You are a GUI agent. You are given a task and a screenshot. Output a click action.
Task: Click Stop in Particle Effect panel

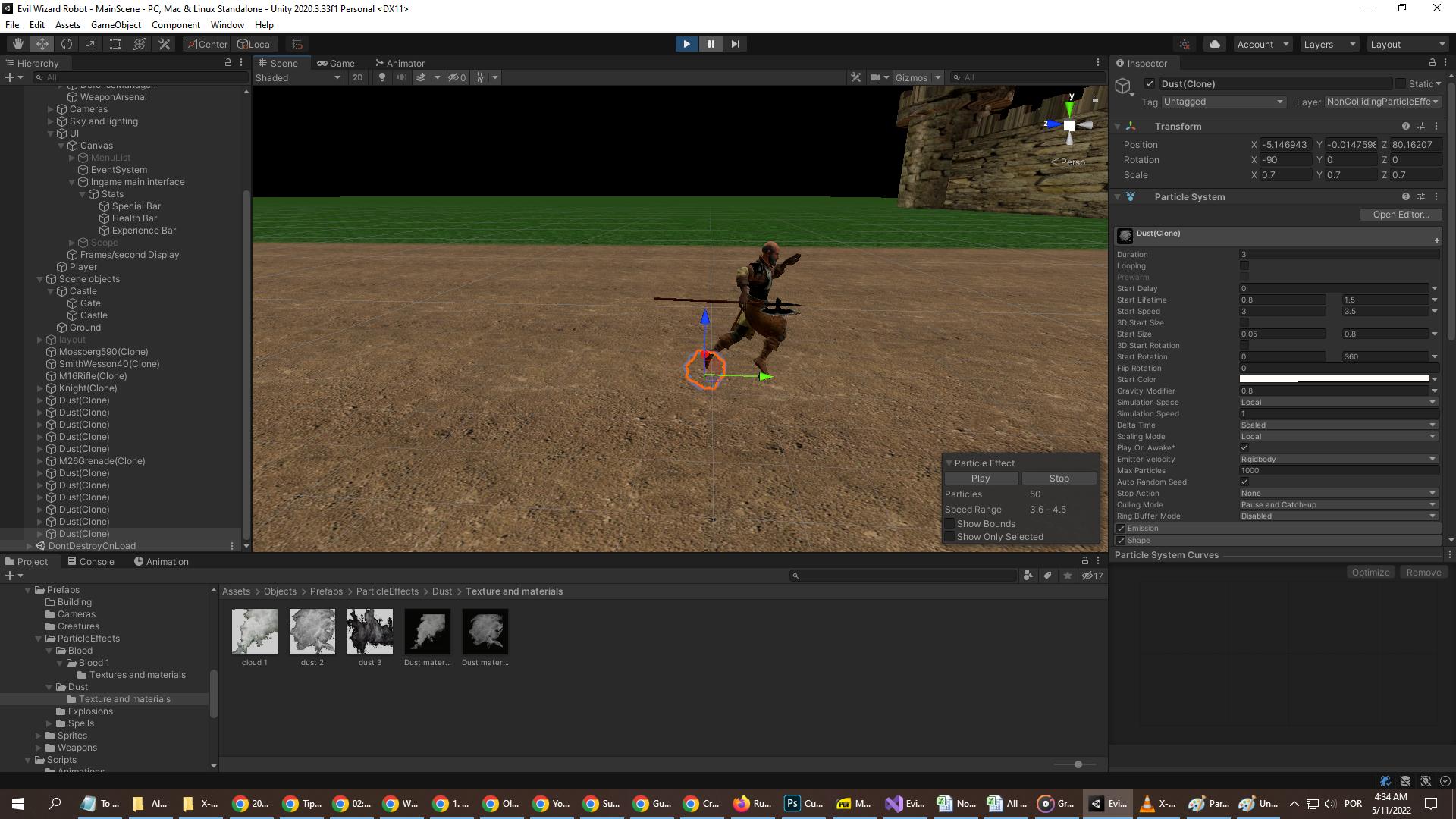tap(1059, 479)
